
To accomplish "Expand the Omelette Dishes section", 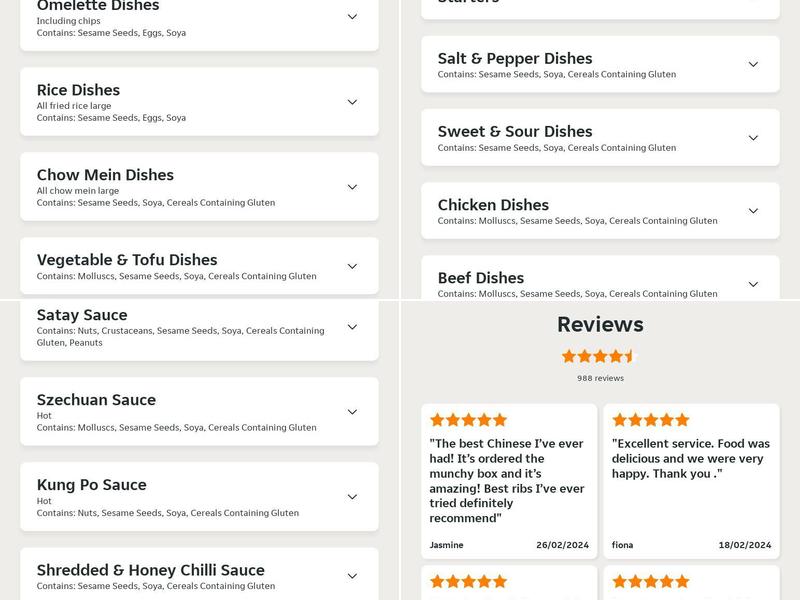I will pyautogui.click(x=352, y=17).
